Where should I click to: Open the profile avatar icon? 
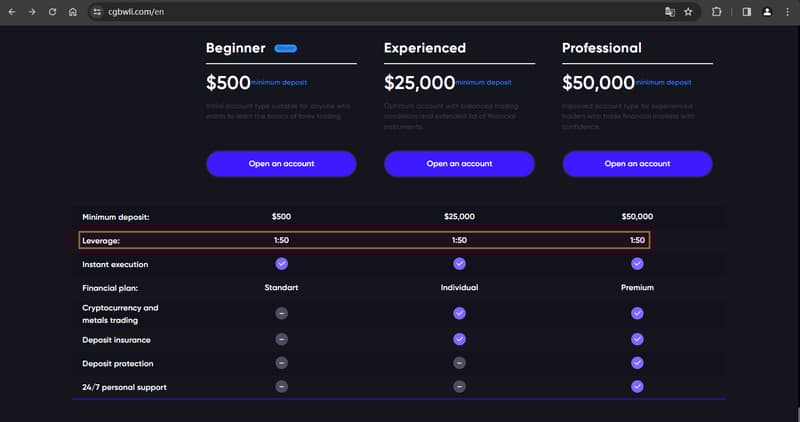(x=767, y=12)
